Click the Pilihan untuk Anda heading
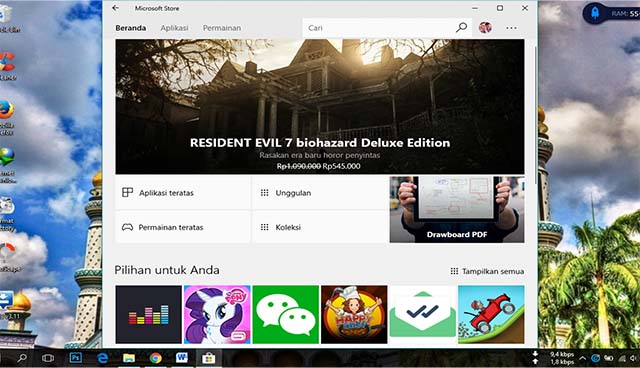 167,270
